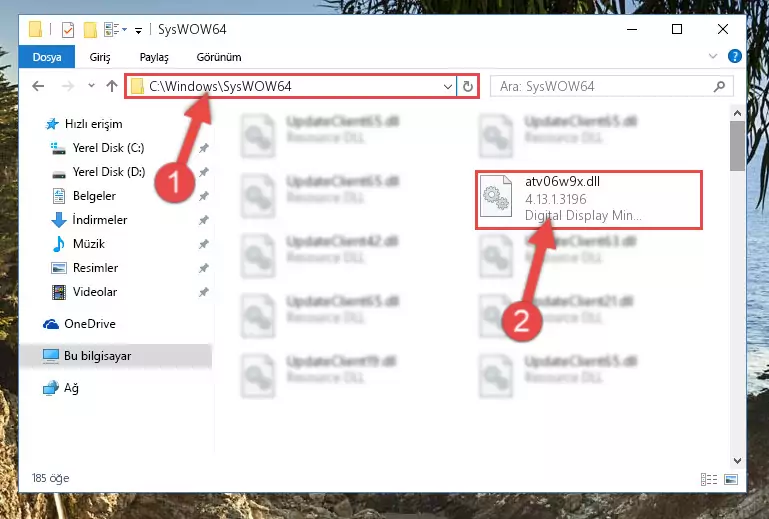Click the file list scrollbar up arrow

(737, 113)
